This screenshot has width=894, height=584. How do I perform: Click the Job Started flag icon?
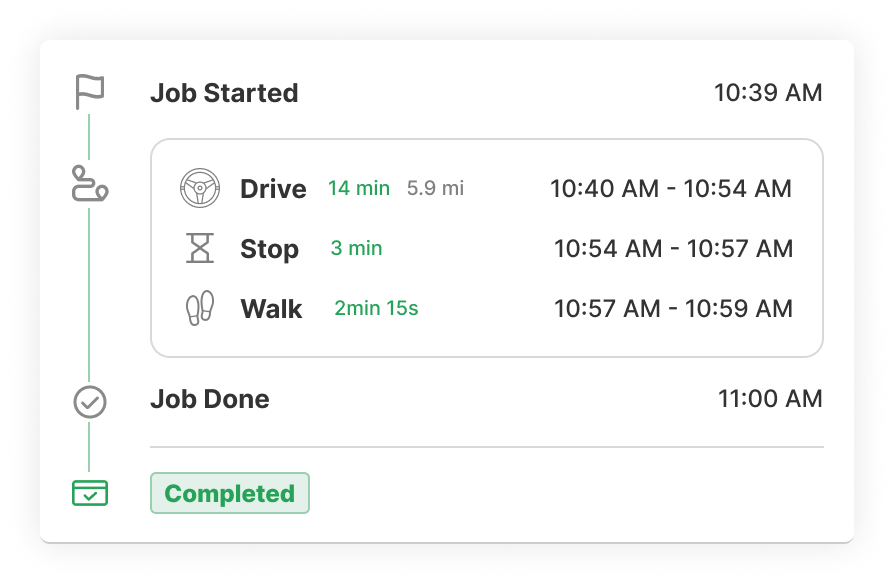click(90, 92)
